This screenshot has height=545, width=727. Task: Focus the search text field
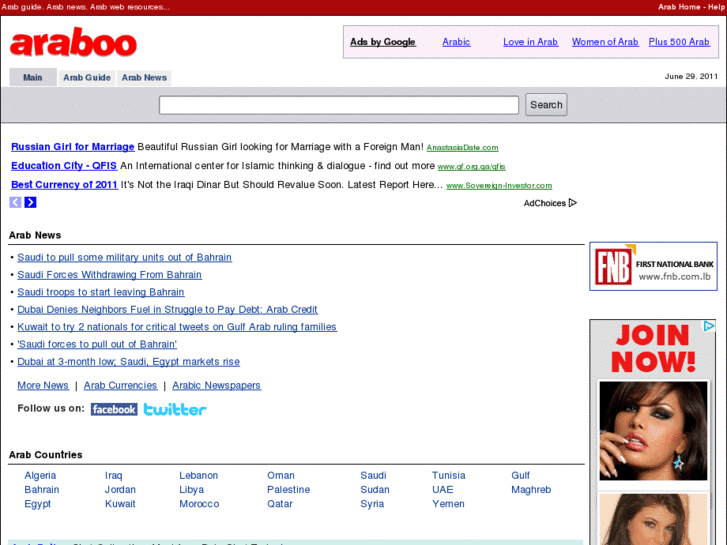click(x=339, y=105)
